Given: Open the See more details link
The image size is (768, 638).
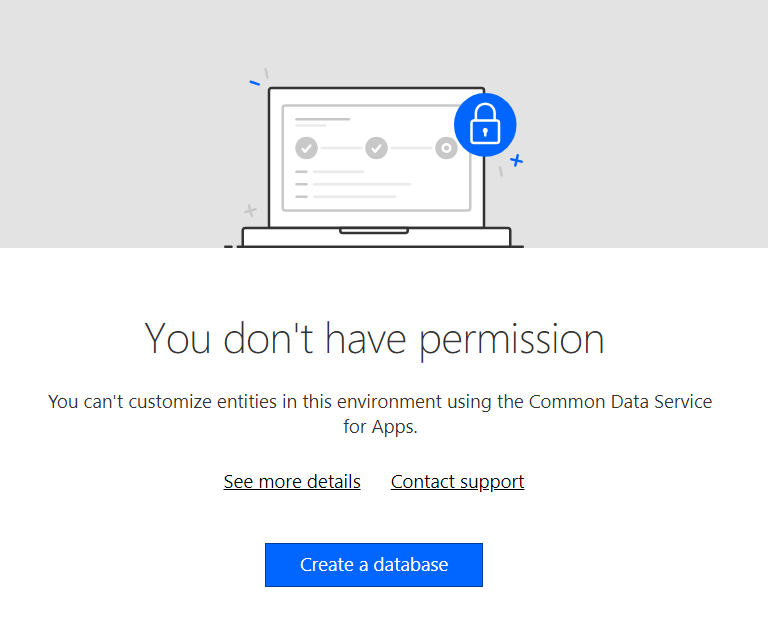Looking at the screenshot, I should [x=292, y=482].
